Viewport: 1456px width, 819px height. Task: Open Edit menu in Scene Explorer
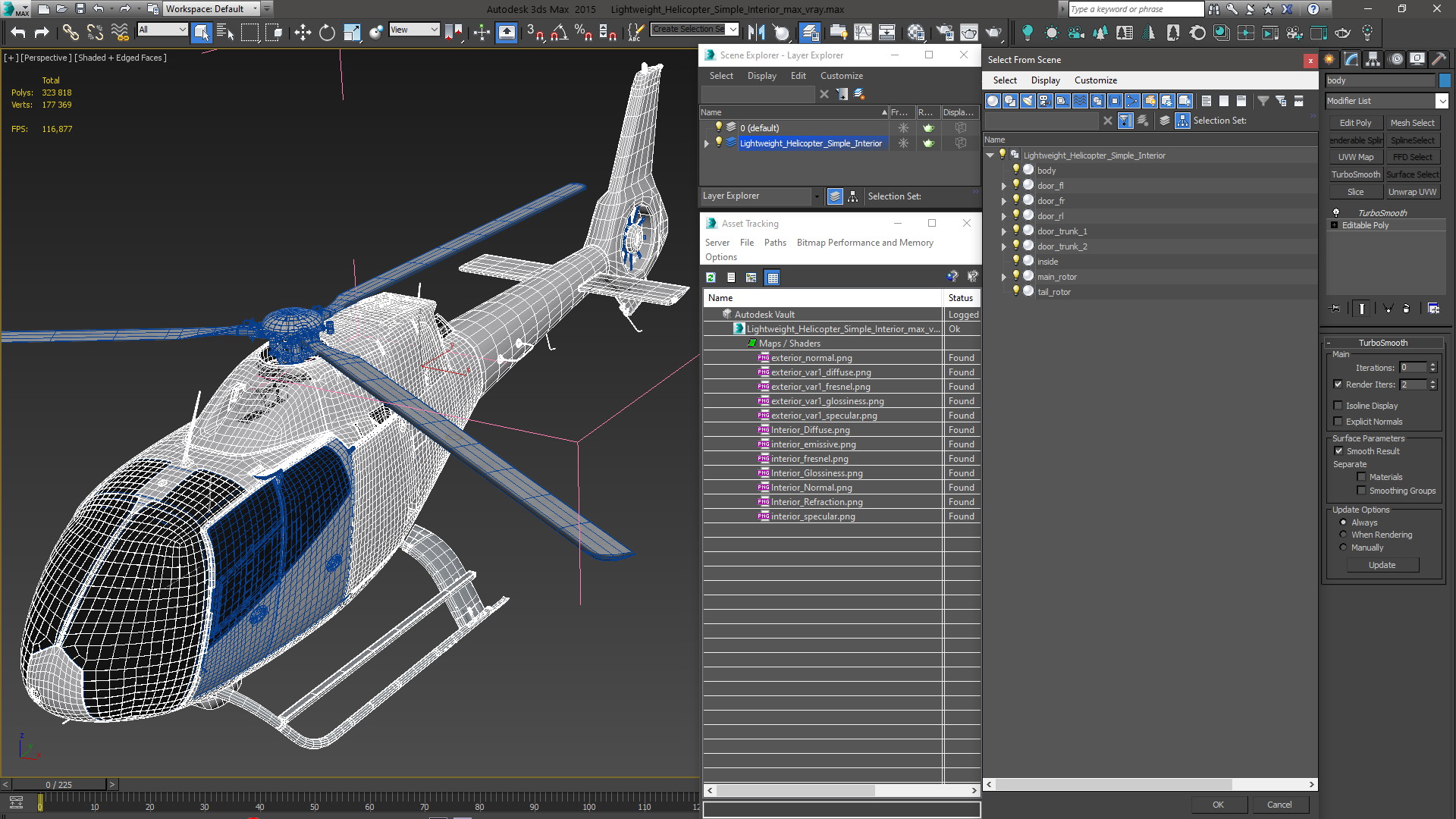(798, 76)
